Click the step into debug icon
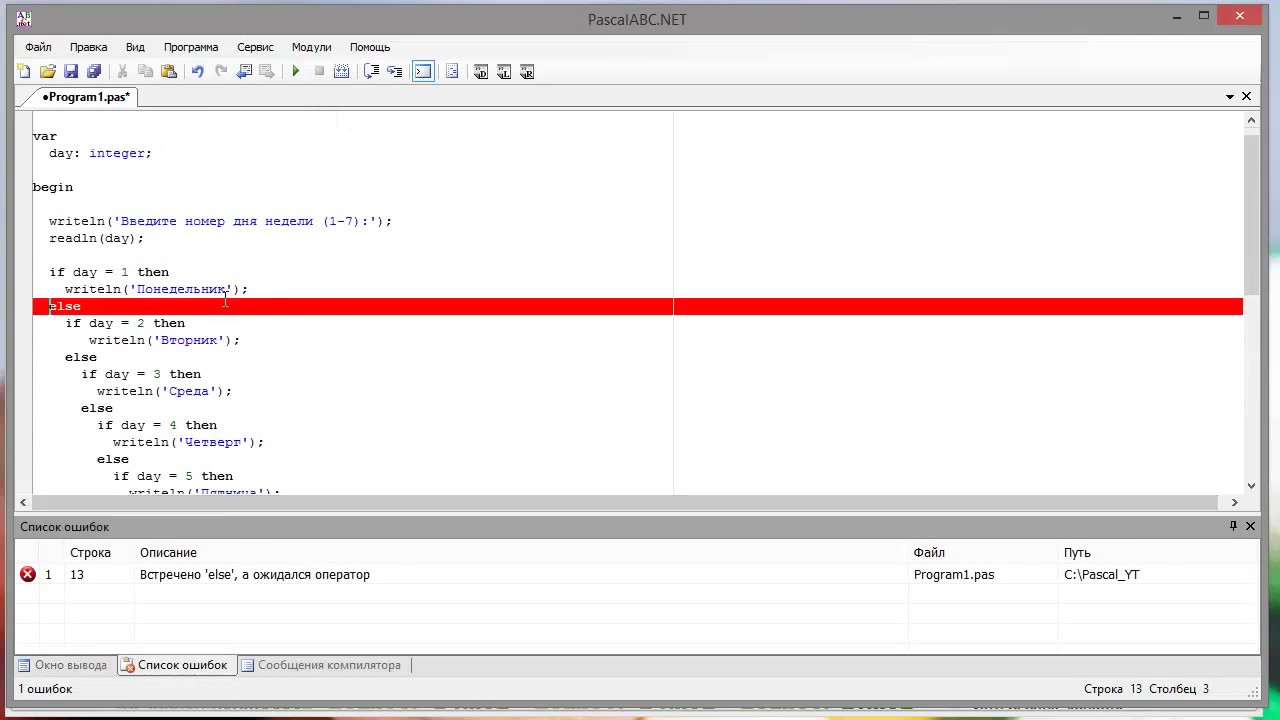The height and width of the screenshot is (720, 1280). [x=395, y=71]
